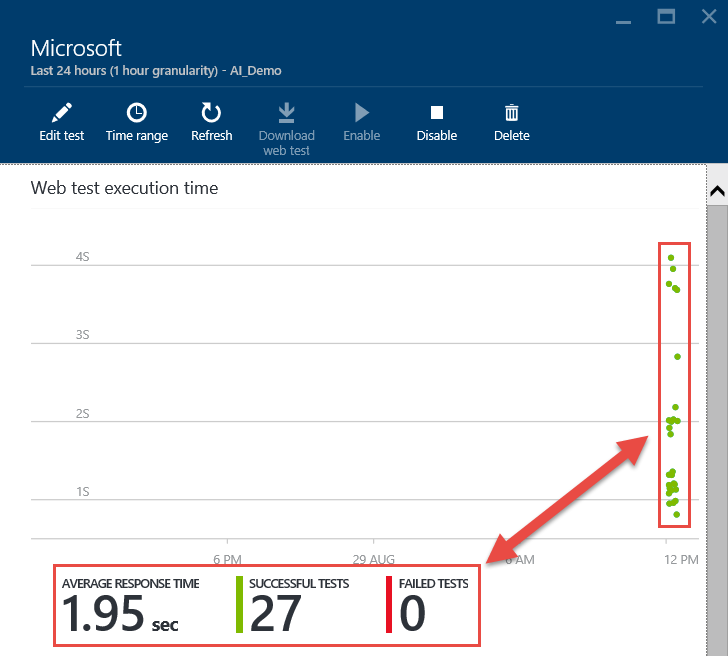728x656 pixels.
Task: Click the Disable stop icon
Action: pyautogui.click(x=437, y=113)
